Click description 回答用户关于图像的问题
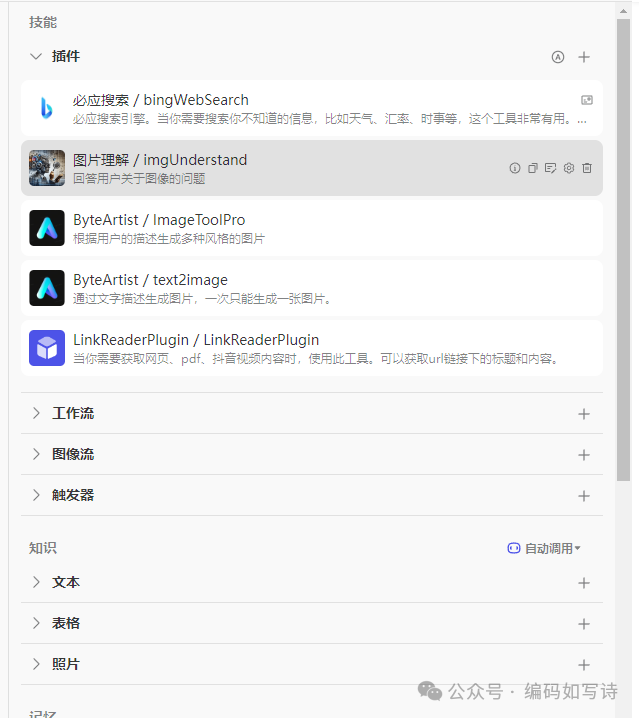This screenshot has height=718, width=639. [139, 179]
